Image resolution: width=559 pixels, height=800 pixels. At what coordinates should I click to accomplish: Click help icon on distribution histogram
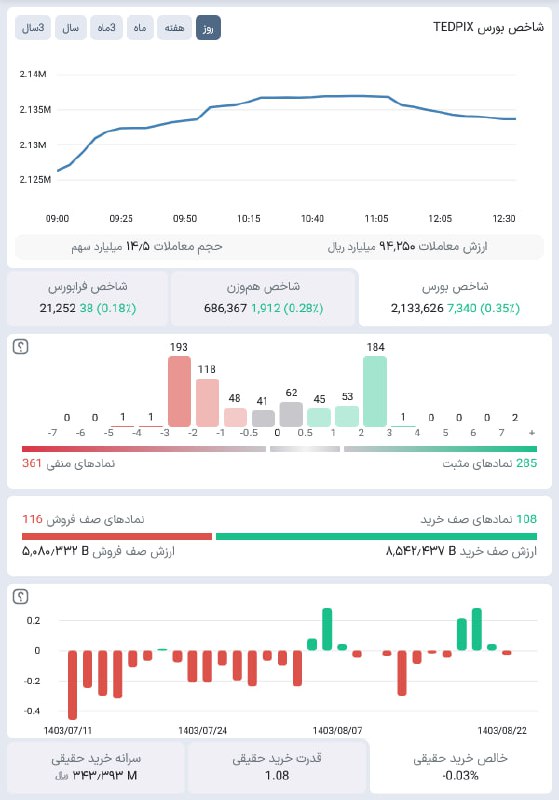20,347
